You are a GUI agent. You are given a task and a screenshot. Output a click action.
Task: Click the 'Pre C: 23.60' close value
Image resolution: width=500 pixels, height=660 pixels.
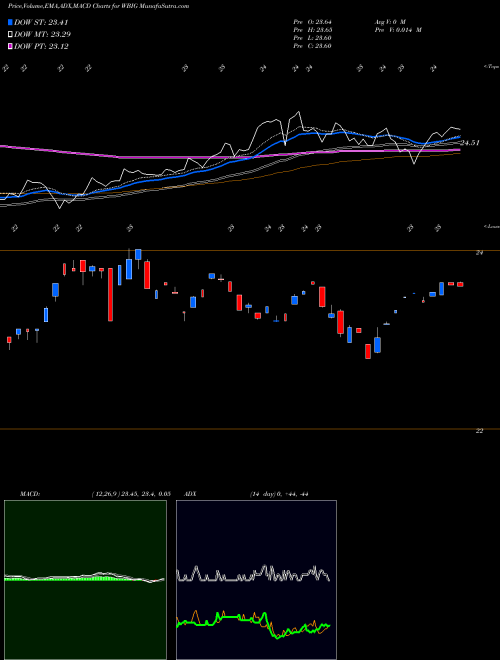[313, 46]
